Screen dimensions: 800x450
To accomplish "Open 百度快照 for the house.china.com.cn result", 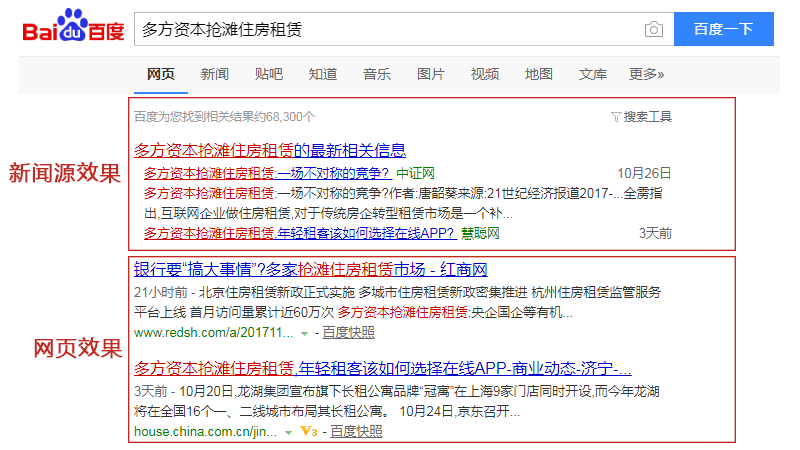I will (356, 432).
